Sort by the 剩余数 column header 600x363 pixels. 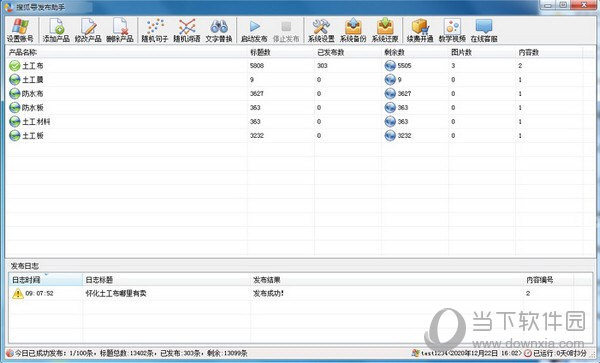(x=415, y=52)
